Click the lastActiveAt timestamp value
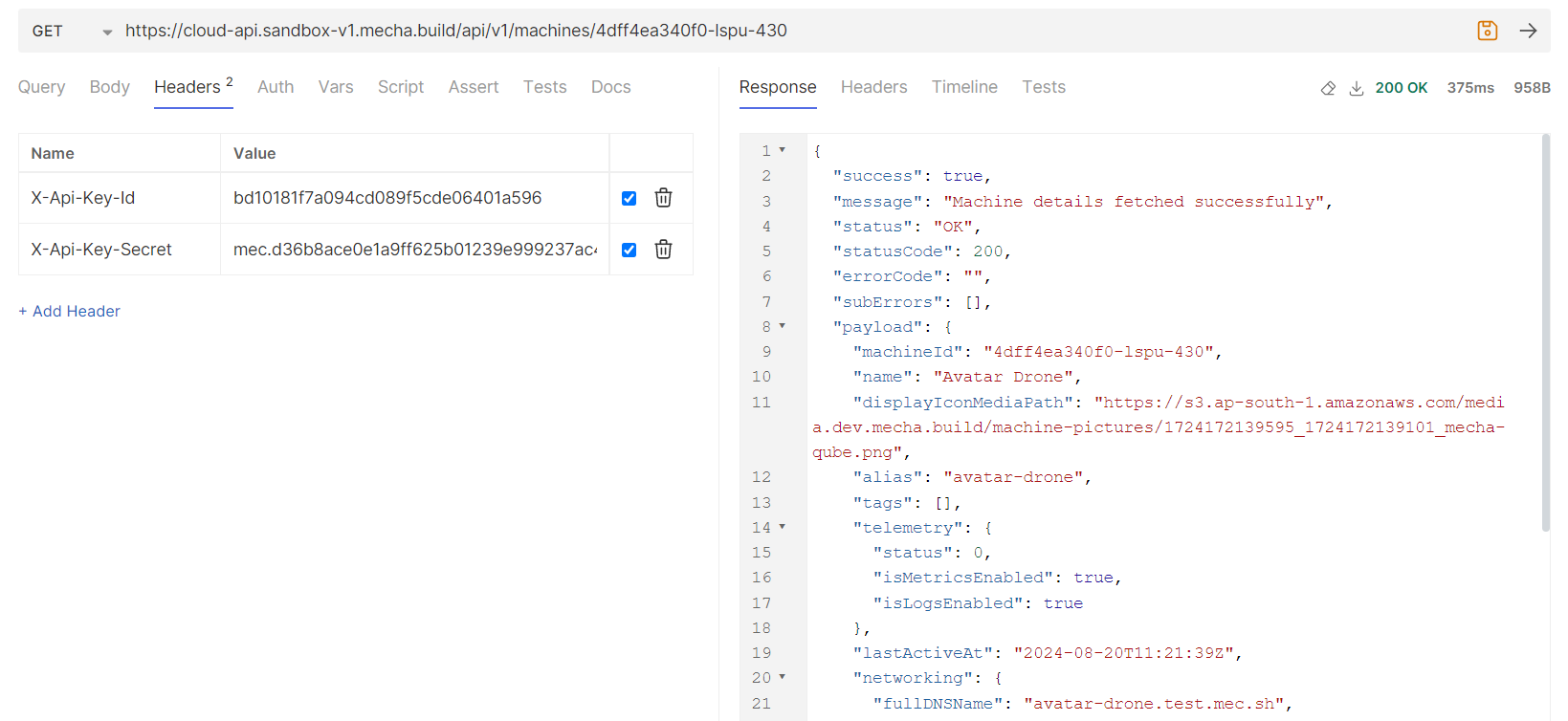 pos(1124,653)
